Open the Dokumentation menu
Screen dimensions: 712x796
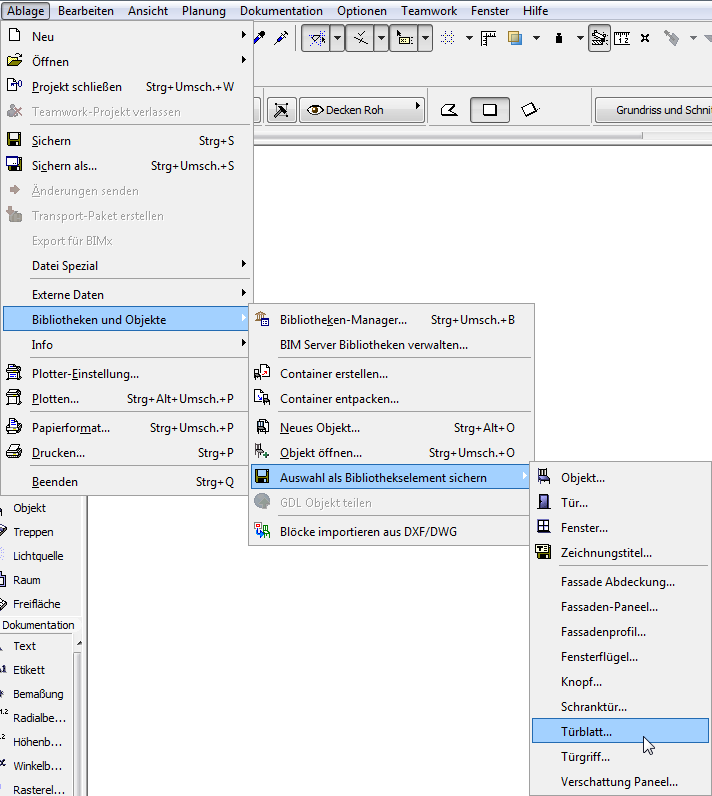[281, 11]
